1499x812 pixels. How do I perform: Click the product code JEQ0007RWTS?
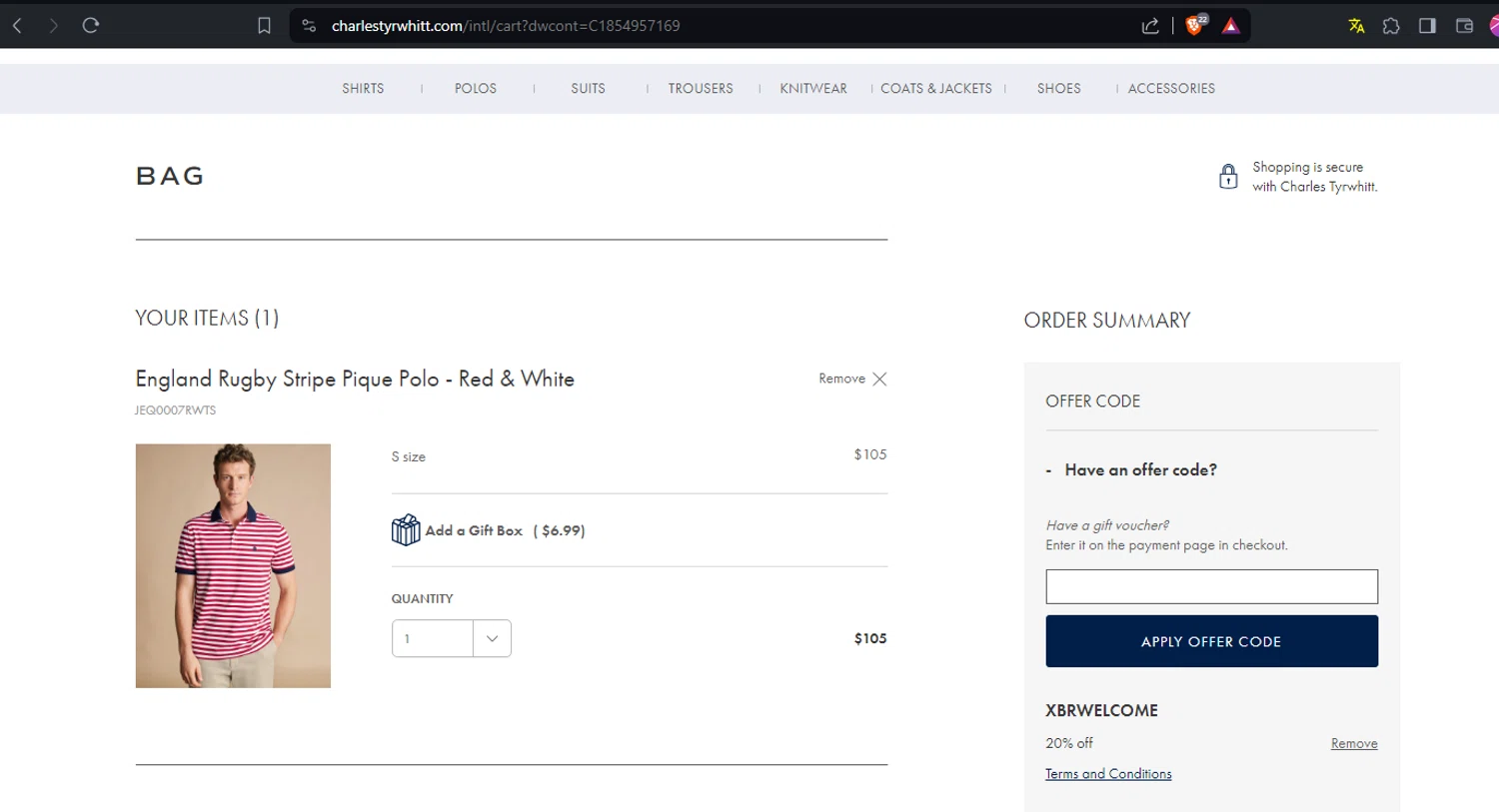point(176,410)
